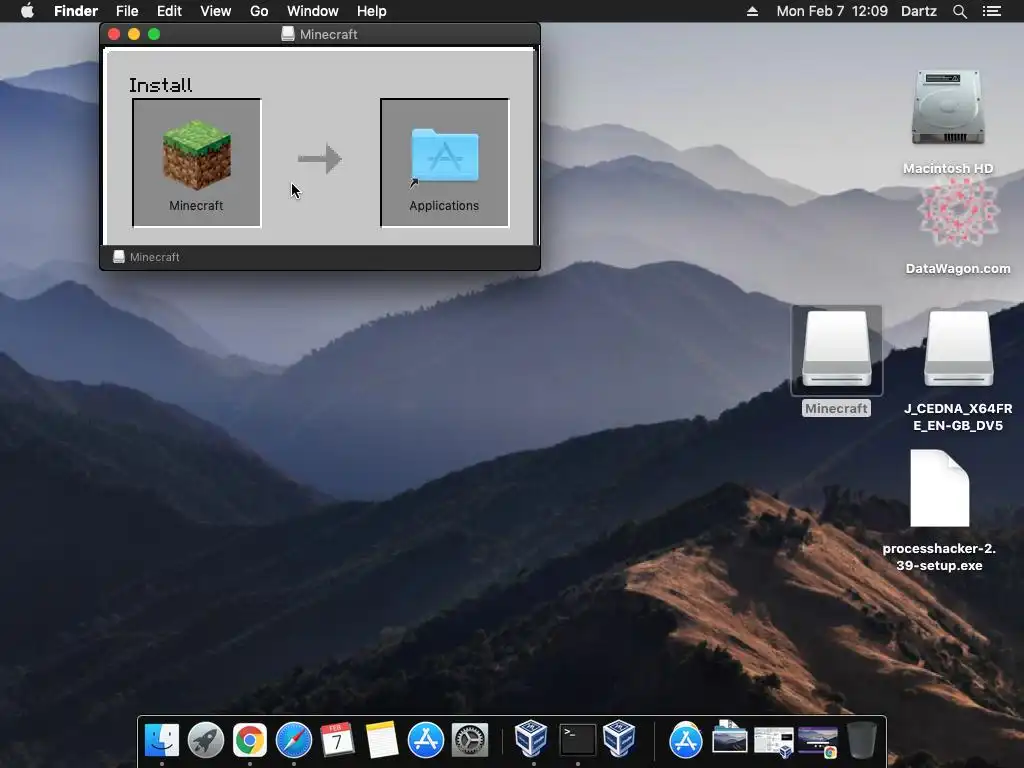Screen dimensions: 1024x768
Task: Open Terminal from the Dock
Action: click(x=577, y=740)
